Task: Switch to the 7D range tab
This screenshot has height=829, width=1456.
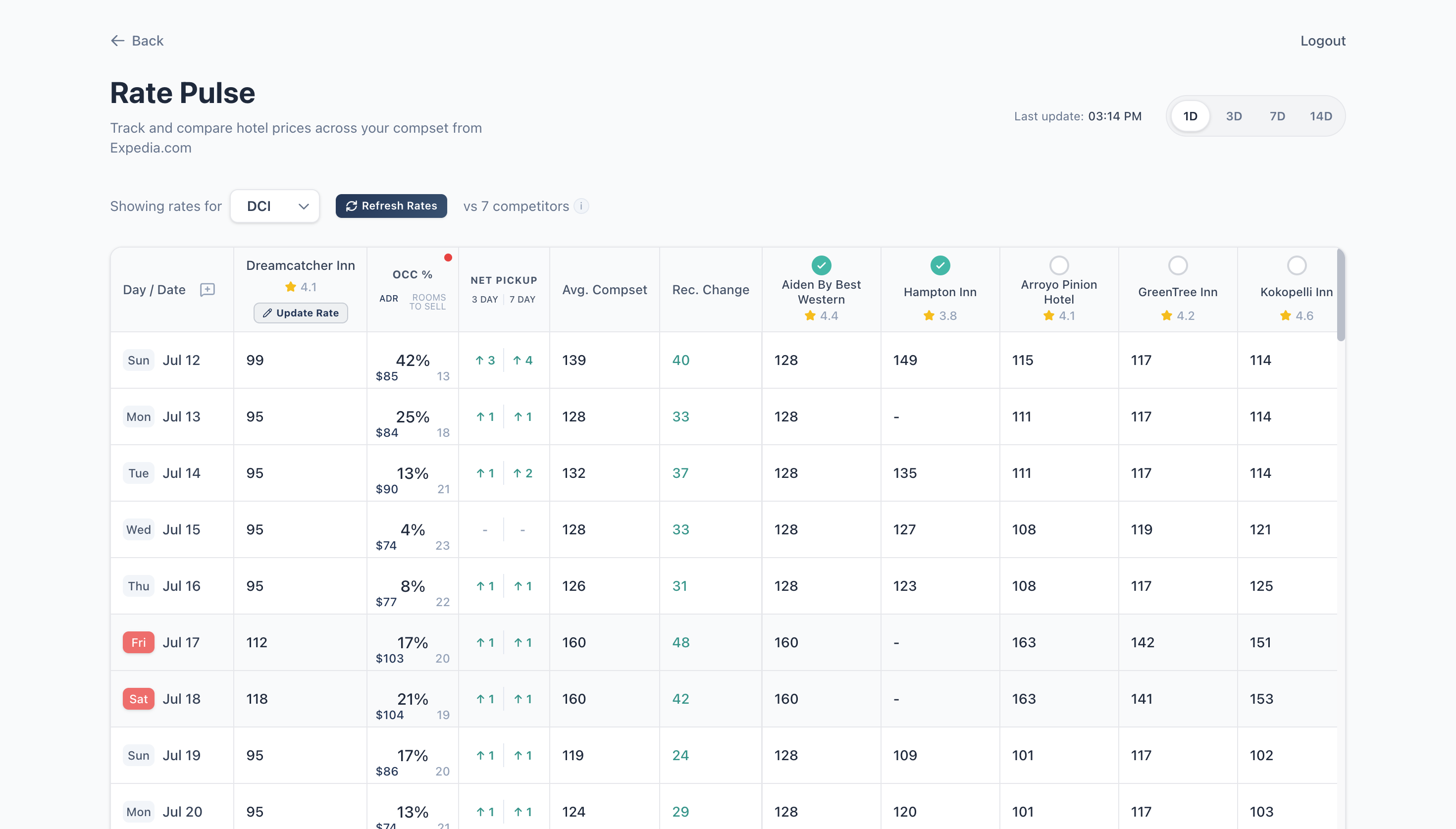Action: point(1277,116)
